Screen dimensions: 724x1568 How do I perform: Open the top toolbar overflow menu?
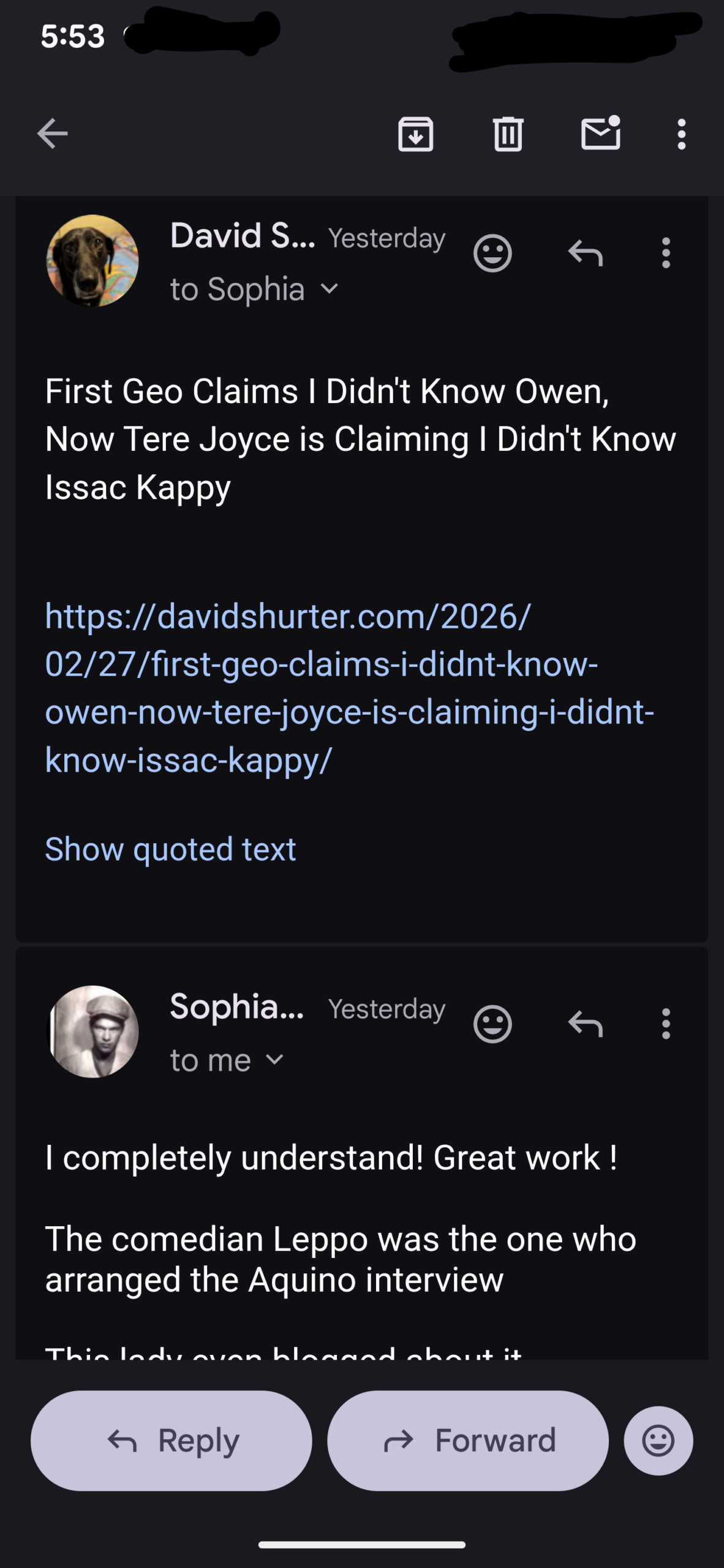681,134
